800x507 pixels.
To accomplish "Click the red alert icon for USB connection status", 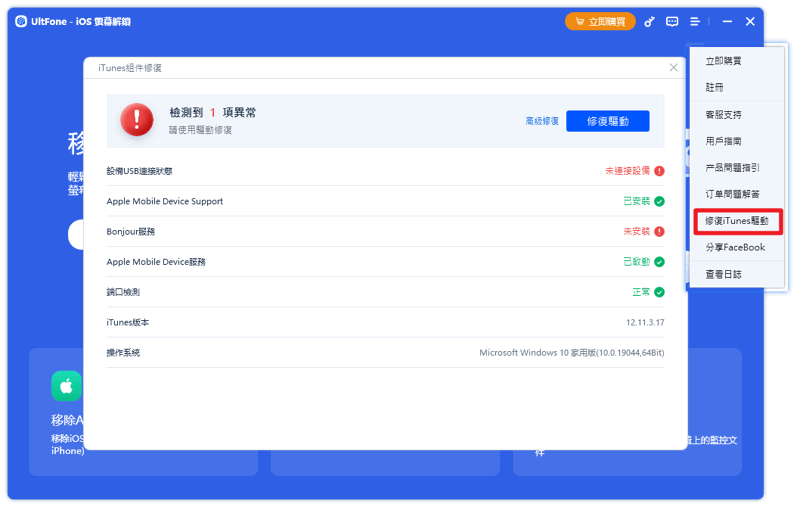I will tap(659, 171).
